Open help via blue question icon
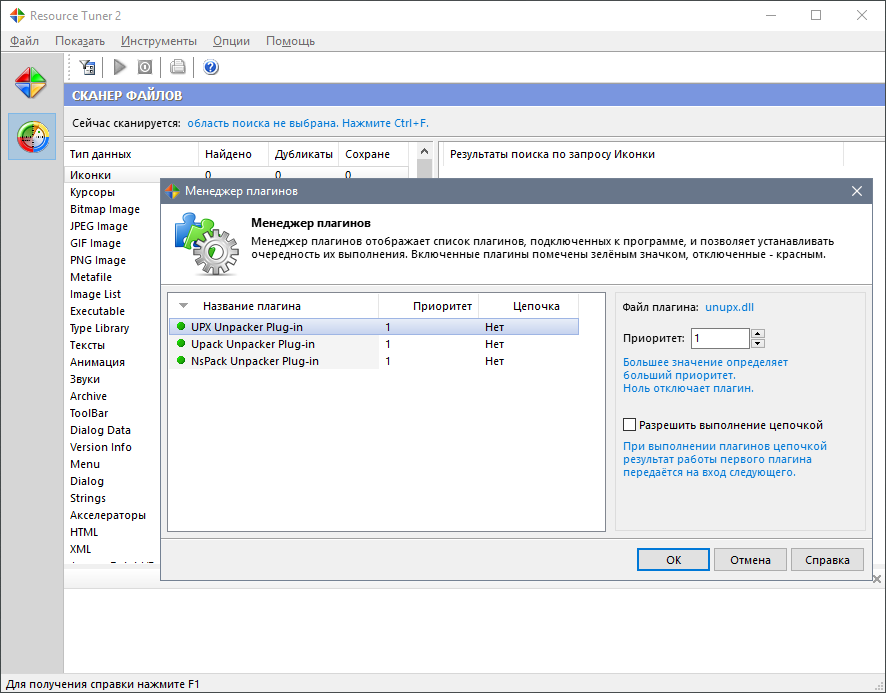Viewport: 886px width, 693px height. coord(211,67)
